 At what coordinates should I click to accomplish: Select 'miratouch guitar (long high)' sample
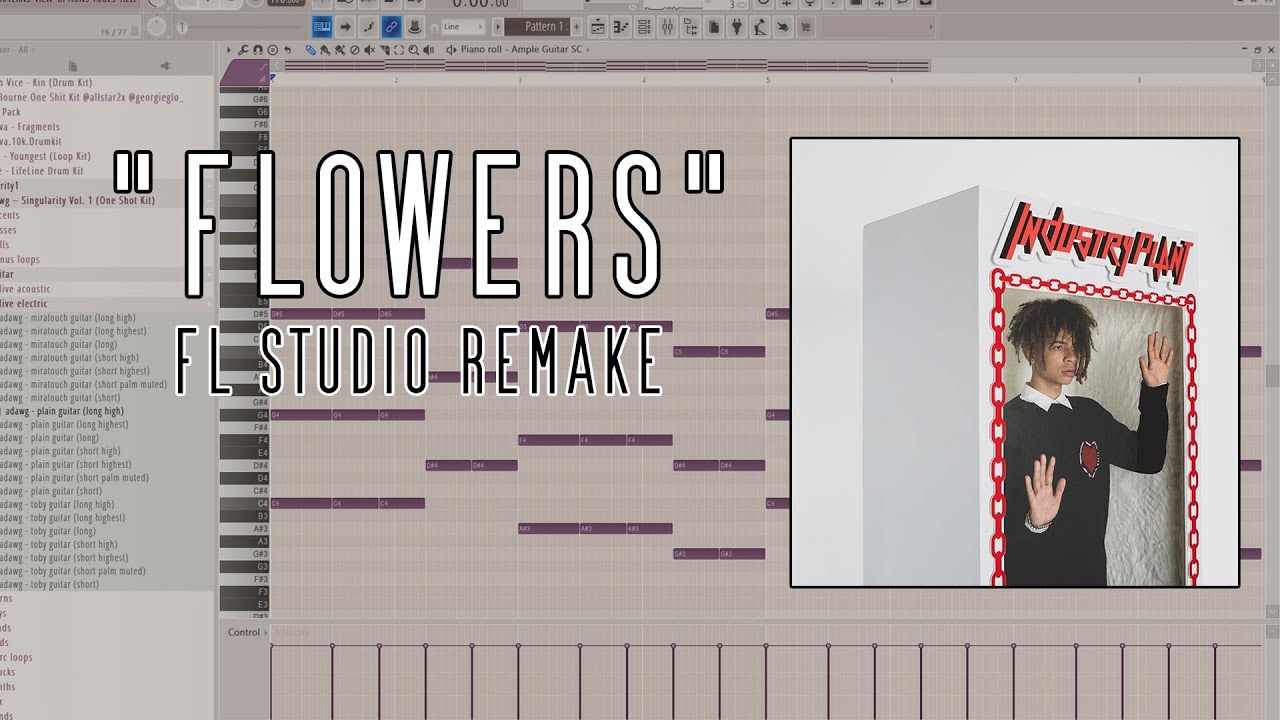(x=67, y=318)
